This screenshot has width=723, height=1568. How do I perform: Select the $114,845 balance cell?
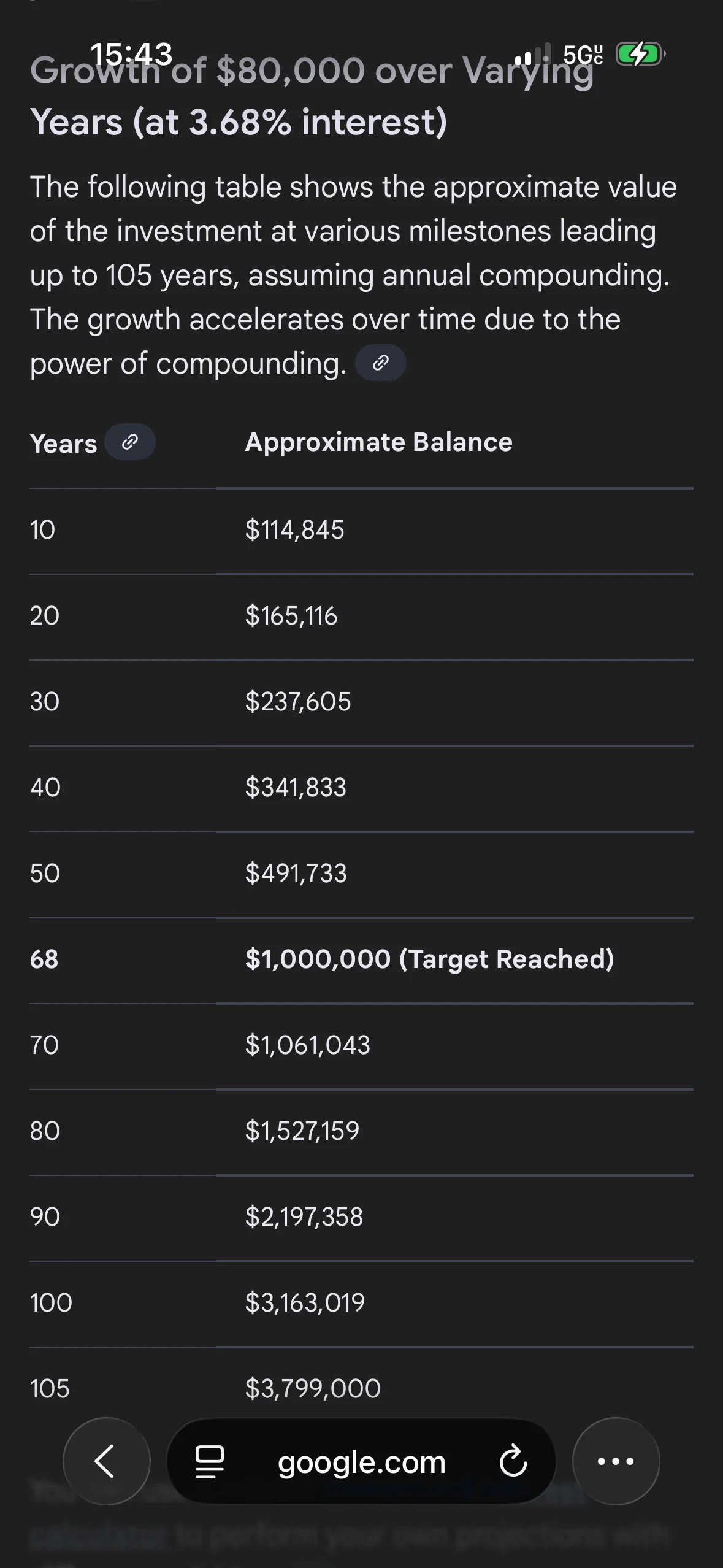coord(294,530)
